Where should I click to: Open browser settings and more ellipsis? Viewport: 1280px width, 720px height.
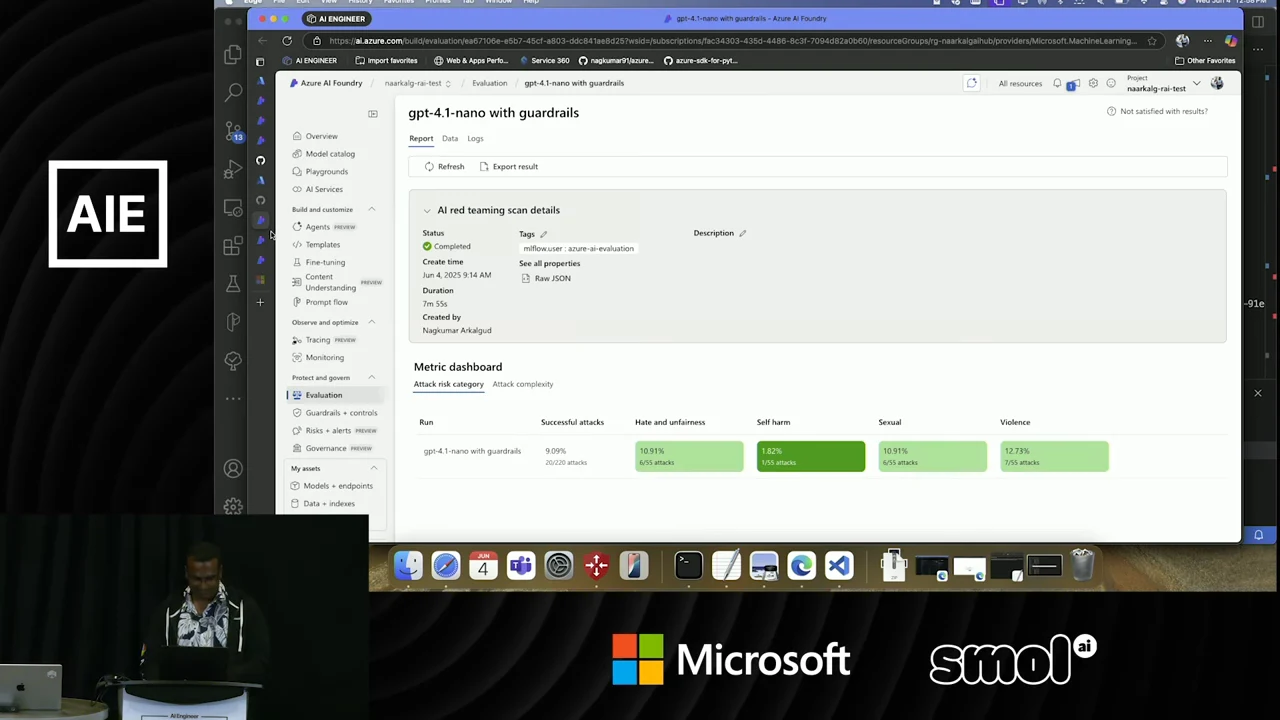pos(1207,41)
